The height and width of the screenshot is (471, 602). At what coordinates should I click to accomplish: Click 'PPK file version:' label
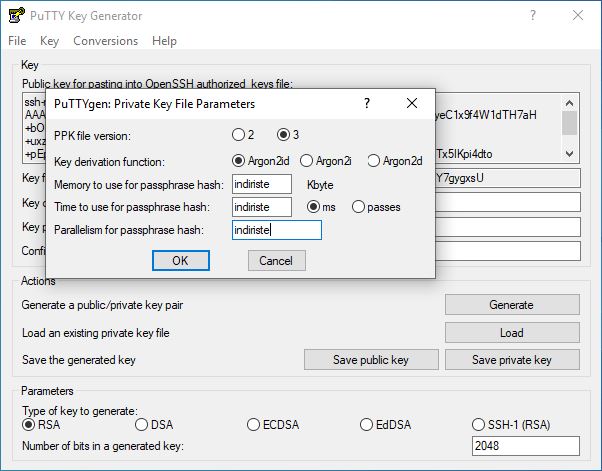92,136
